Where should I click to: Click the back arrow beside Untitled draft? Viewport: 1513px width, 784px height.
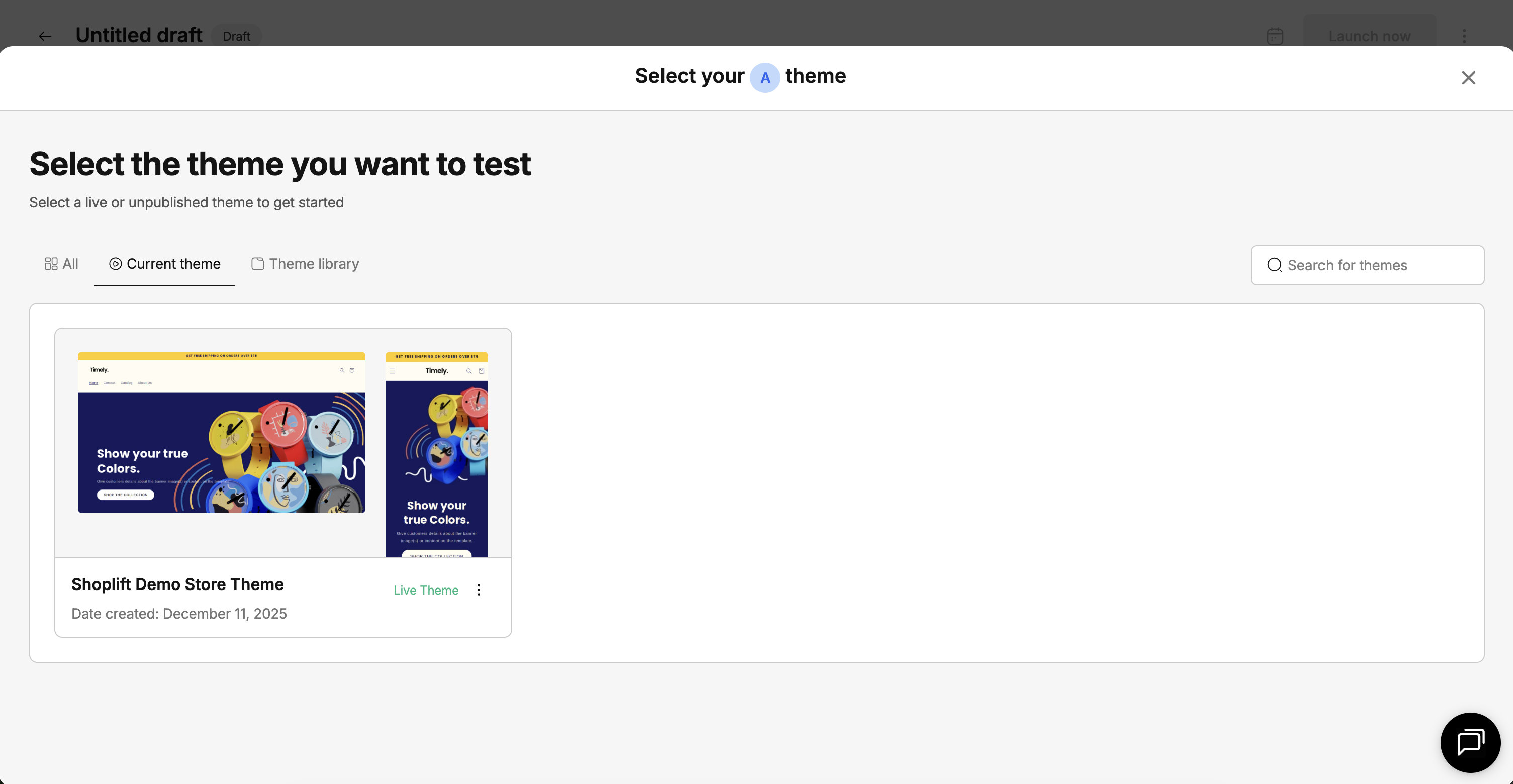45,36
